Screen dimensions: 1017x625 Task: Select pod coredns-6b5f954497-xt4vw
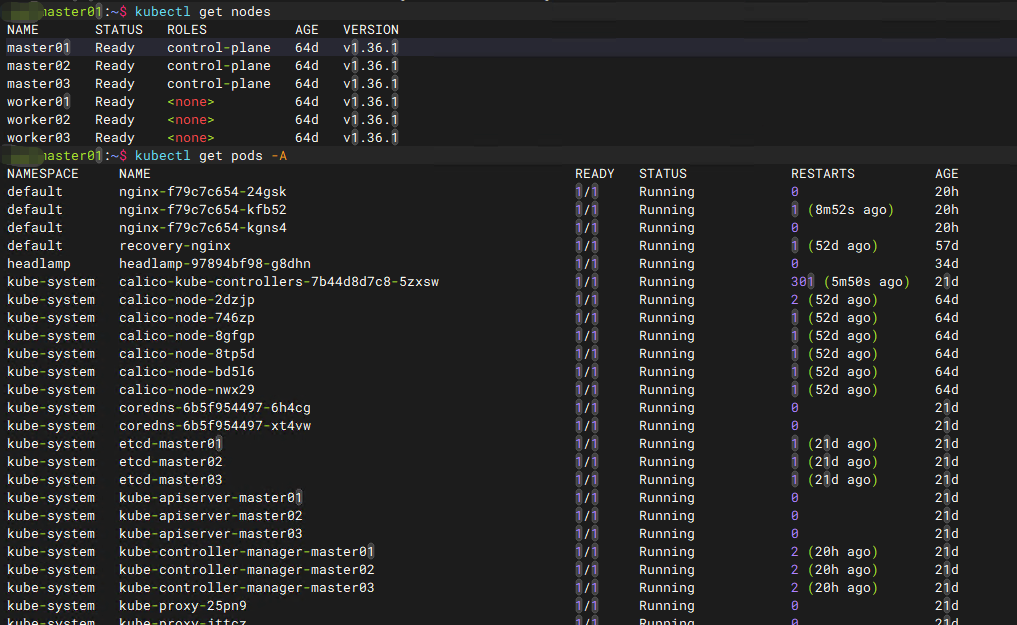(x=215, y=426)
